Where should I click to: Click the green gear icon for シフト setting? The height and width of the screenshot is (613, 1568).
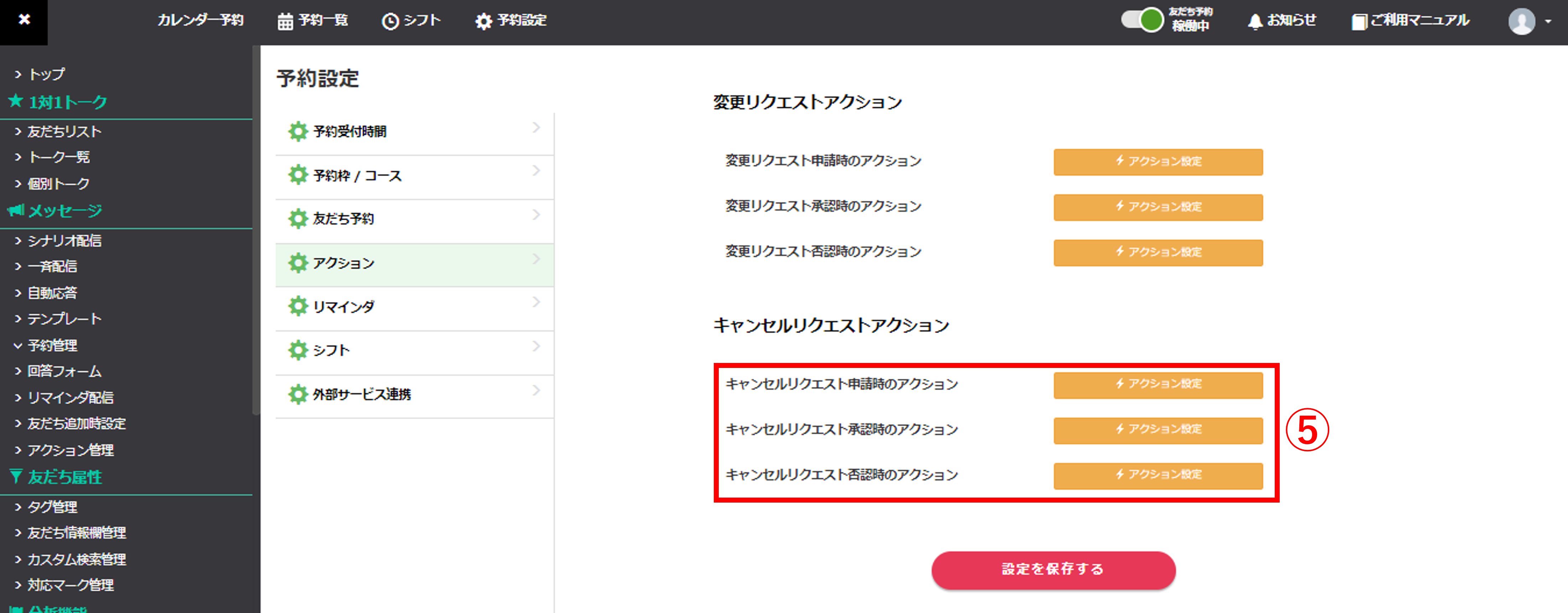(298, 350)
